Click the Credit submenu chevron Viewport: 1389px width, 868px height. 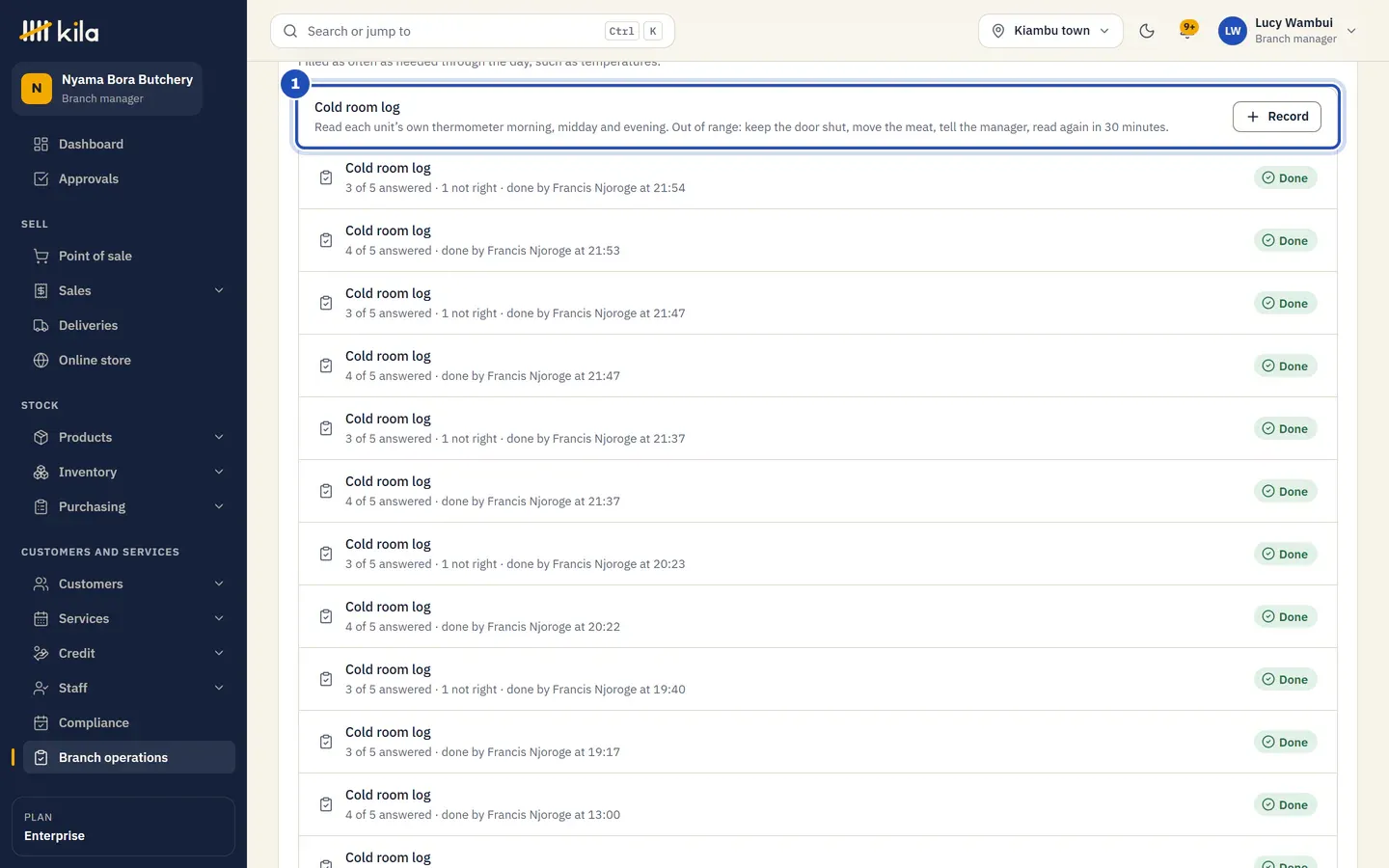tap(219, 653)
